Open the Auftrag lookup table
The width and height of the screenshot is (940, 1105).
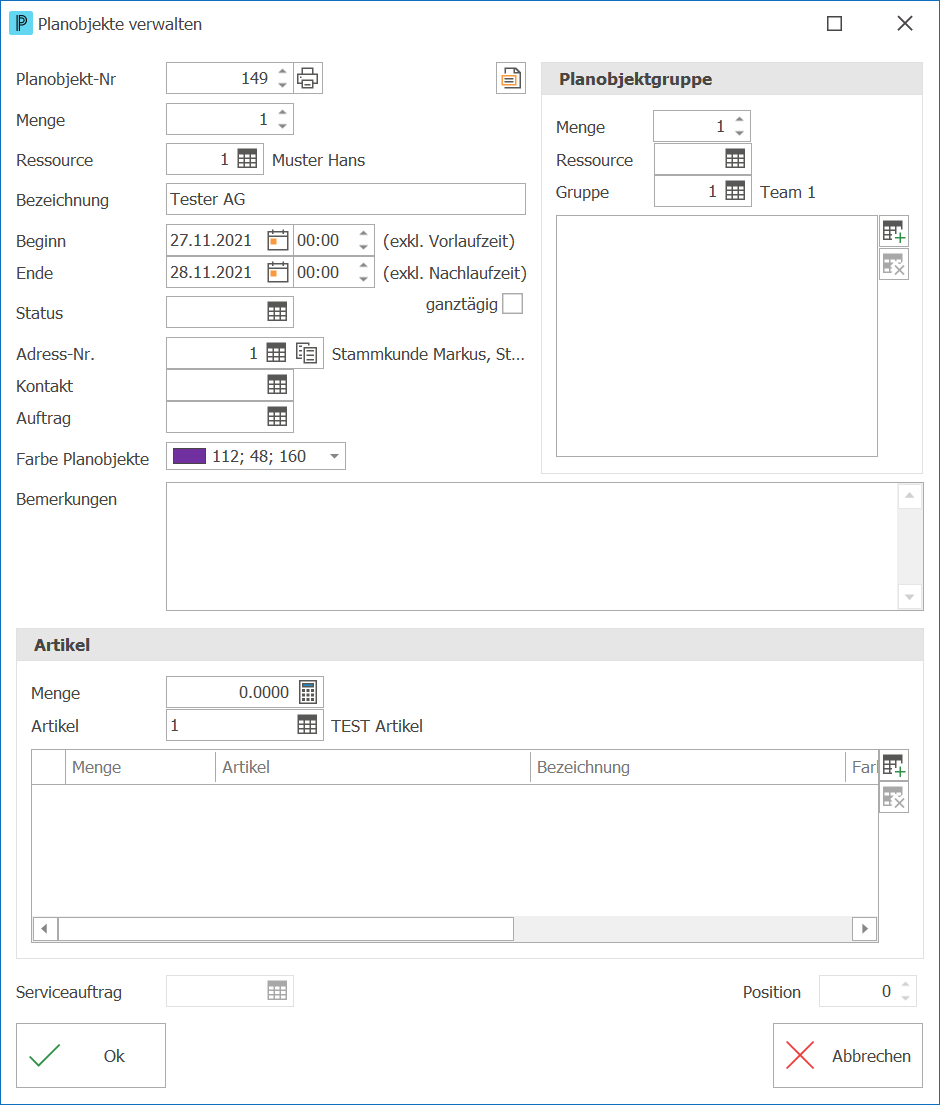point(277,417)
